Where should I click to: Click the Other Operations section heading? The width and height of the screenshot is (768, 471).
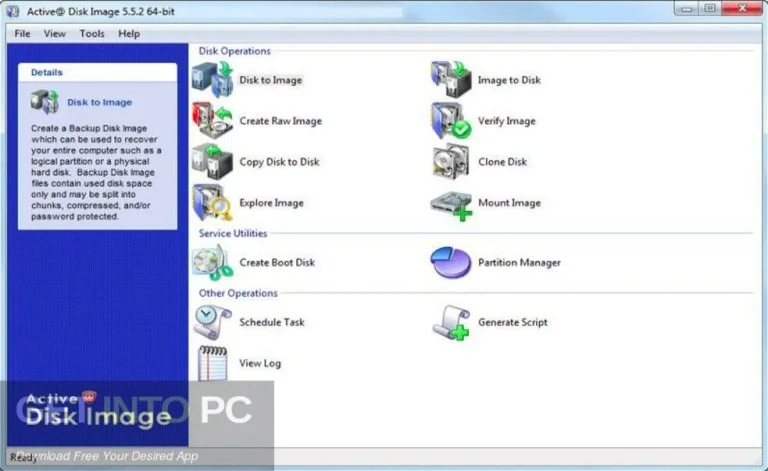(x=238, y=293)
